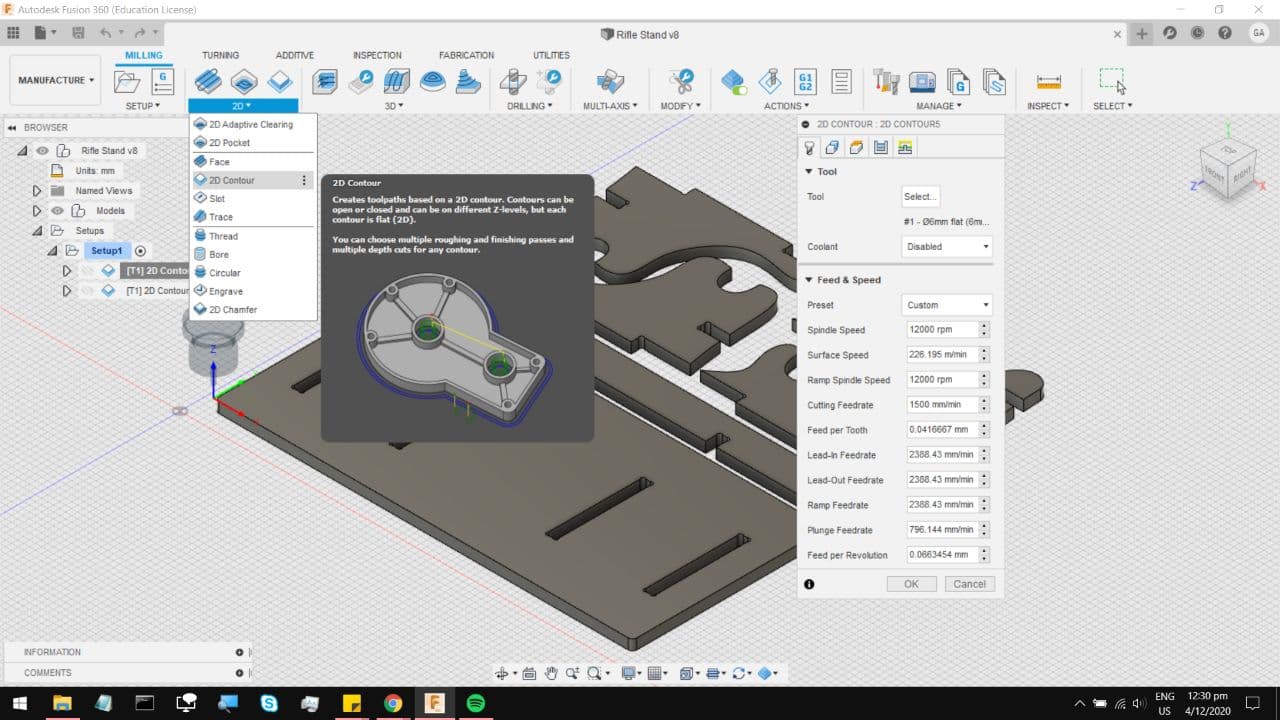The height and width of the screenshot is (720, 1280).
Task: Open the MANUFACTURE workspace dropdown
Action: 56,80
